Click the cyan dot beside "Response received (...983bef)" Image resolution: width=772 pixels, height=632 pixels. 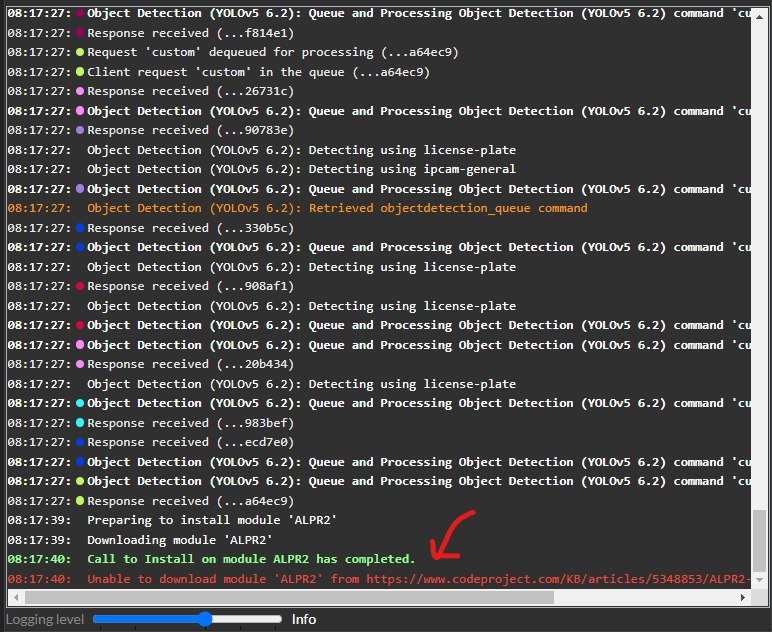click(80, 423)
